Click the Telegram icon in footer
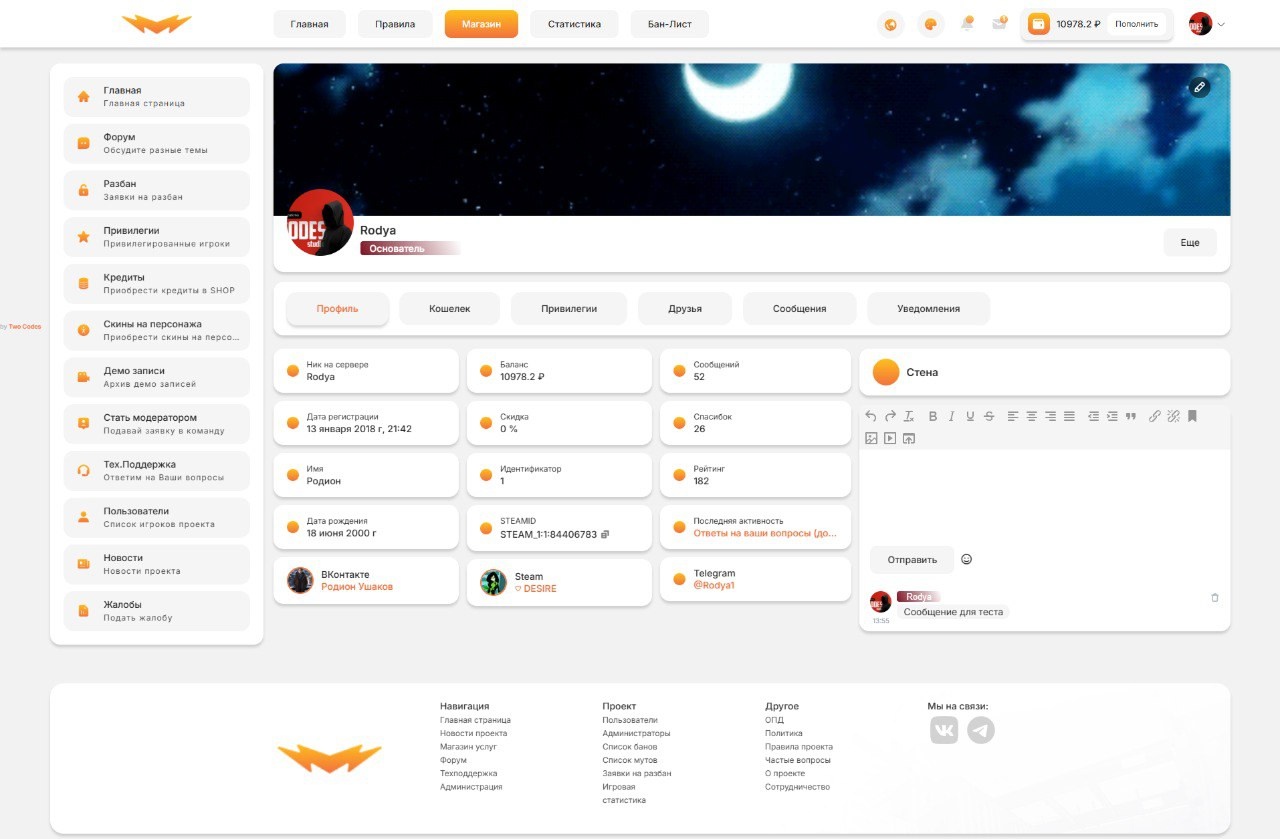Viewport: 1280px width, 839px height. (981, 731)
